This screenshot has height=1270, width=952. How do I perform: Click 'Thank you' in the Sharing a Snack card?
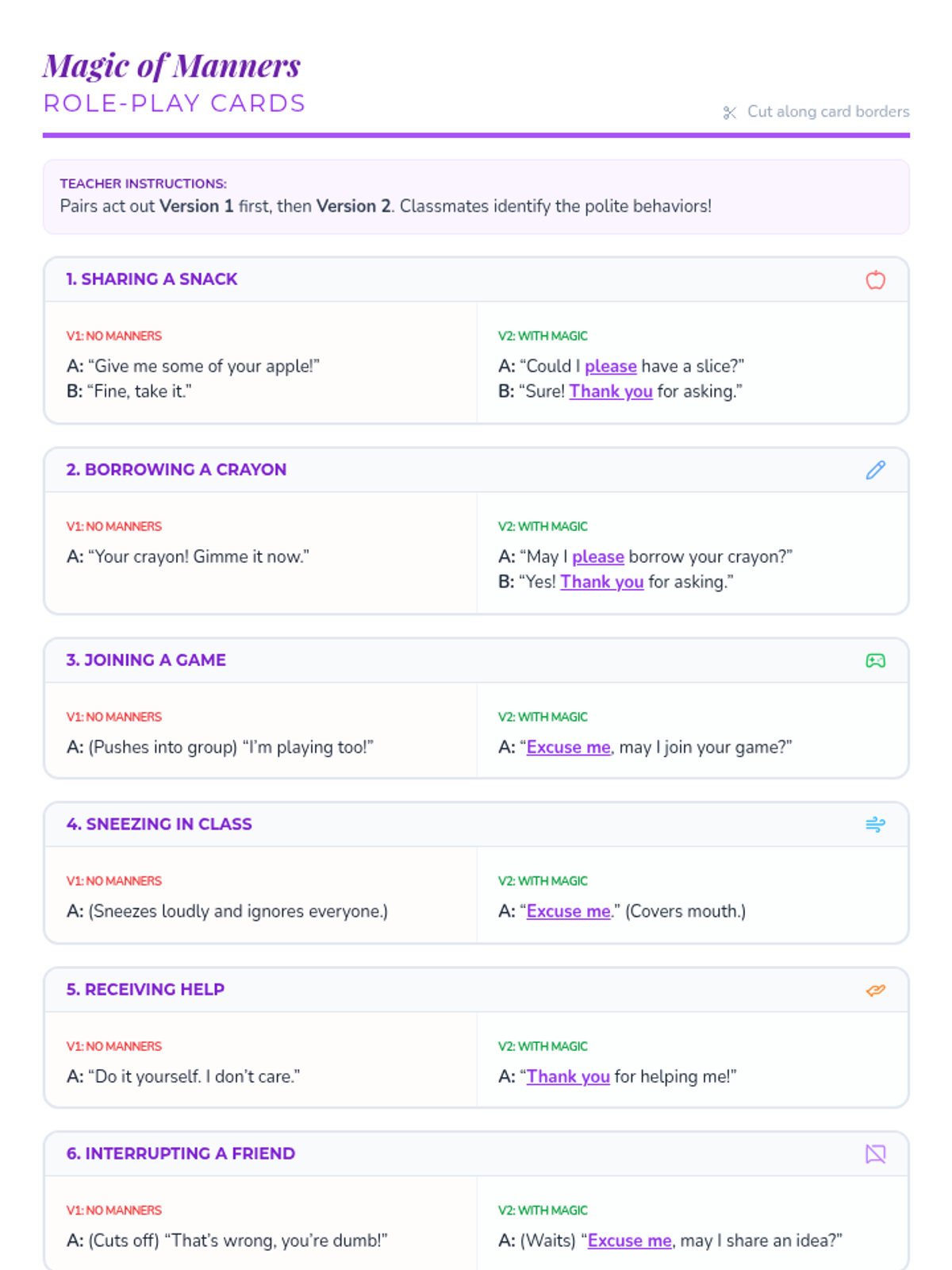611,391
